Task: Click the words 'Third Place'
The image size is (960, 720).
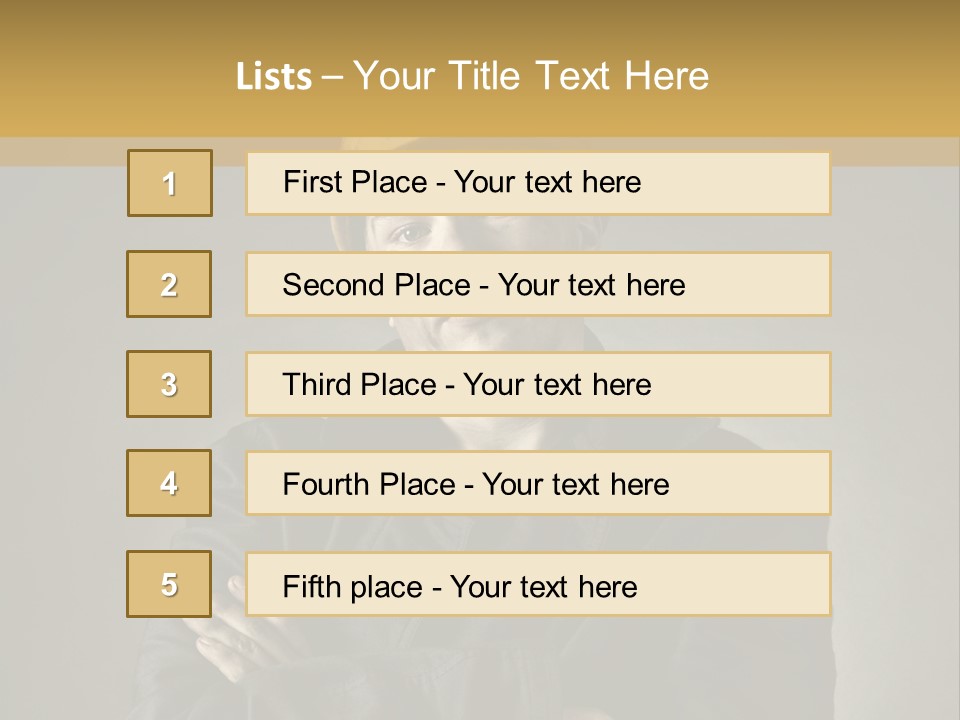Action: coord(359,384)
